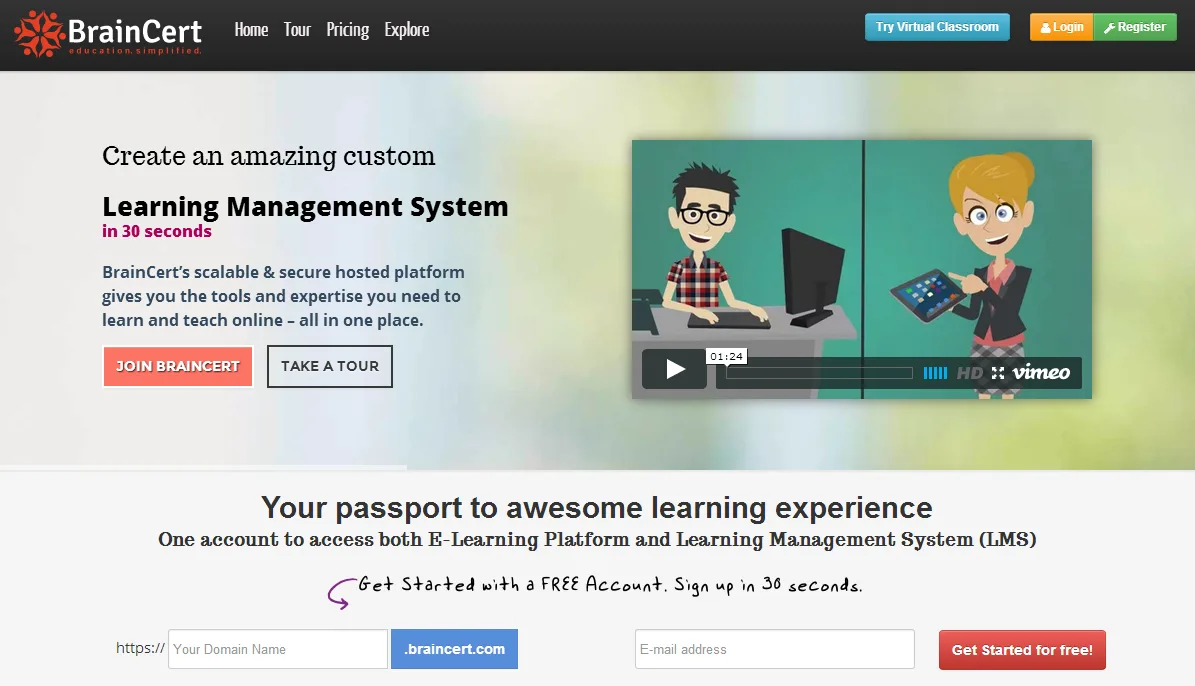
Task: Click the video progress bar
Action: (x=819, y=373)
